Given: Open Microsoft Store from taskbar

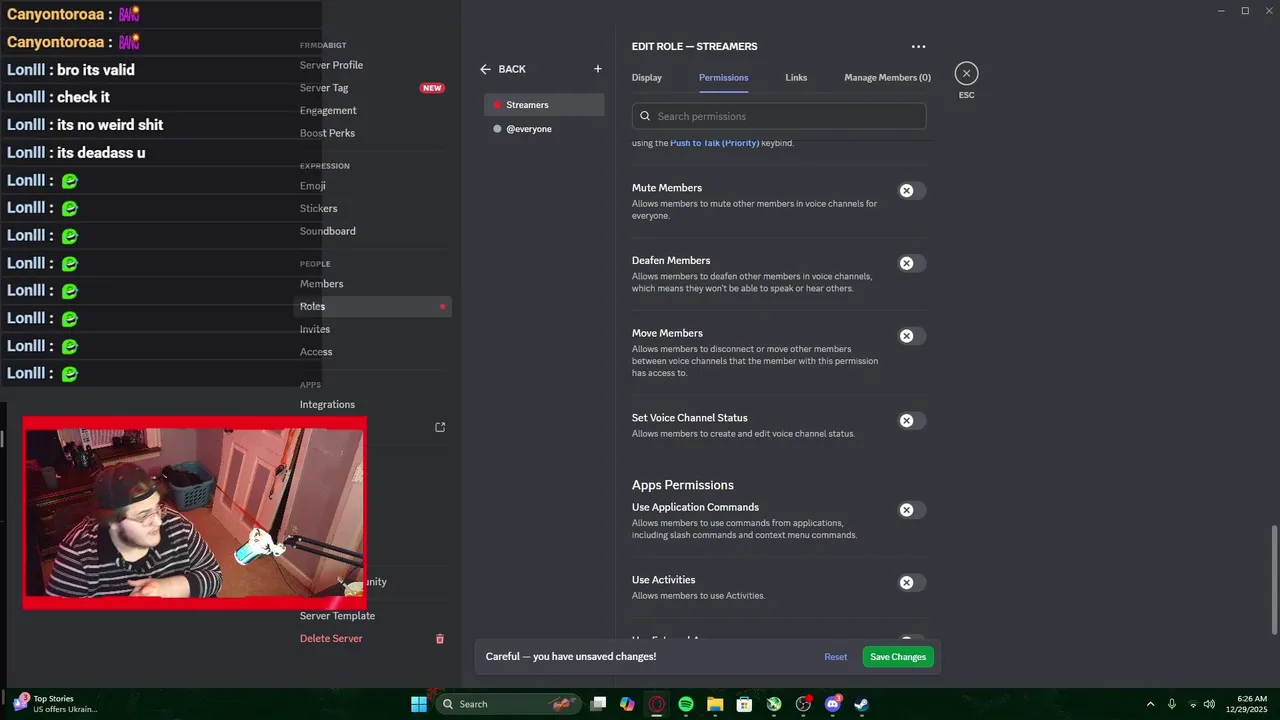Looking at the screenshot, I should pyautogui.click(x=744, y=704).
